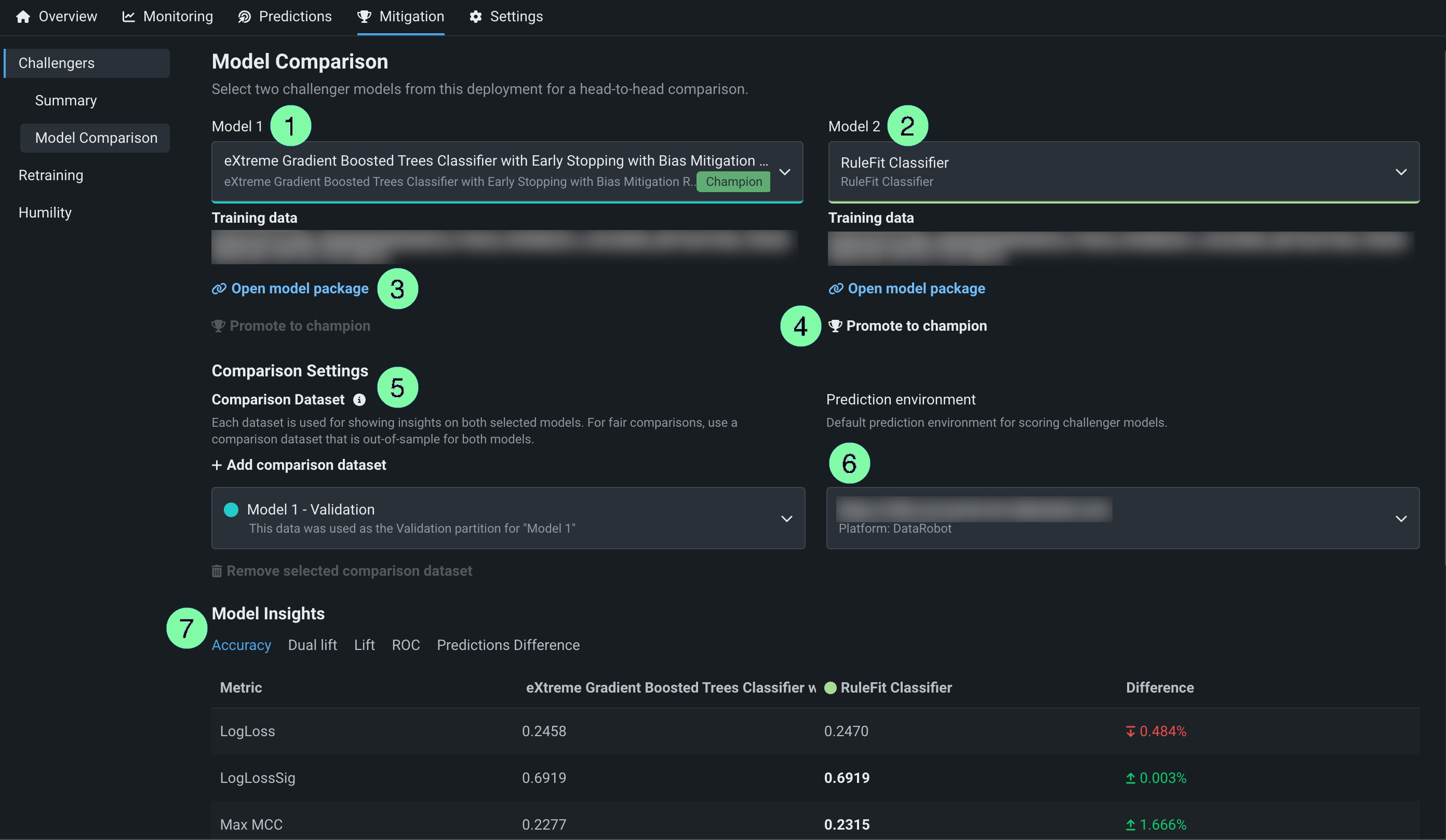Open the Prediction environment dropdown
This screenshot has width=1446, height=840.
click(x=1401, y=518)
